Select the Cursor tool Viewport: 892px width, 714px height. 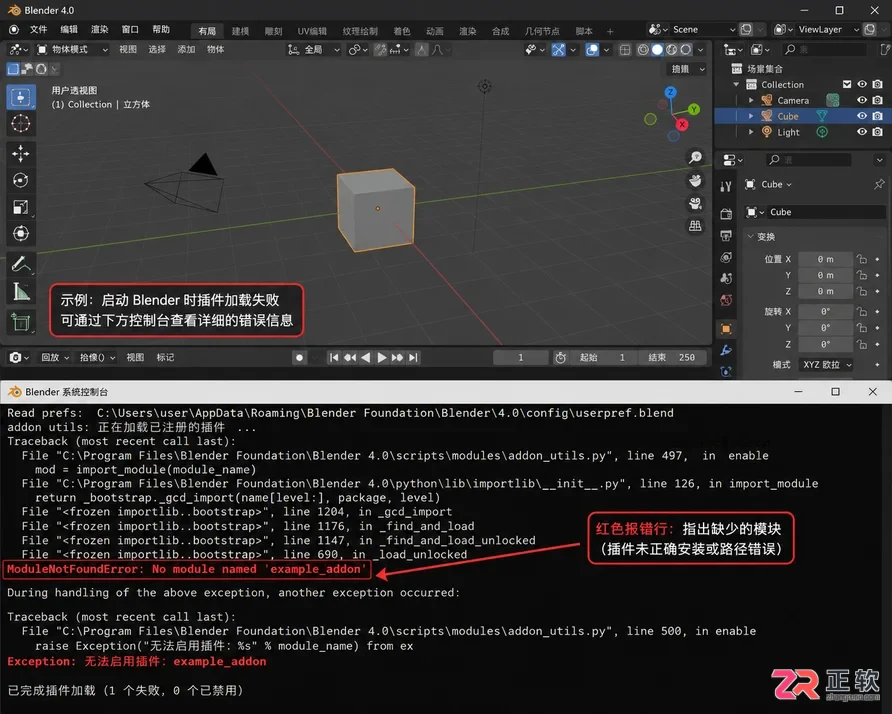21,123
